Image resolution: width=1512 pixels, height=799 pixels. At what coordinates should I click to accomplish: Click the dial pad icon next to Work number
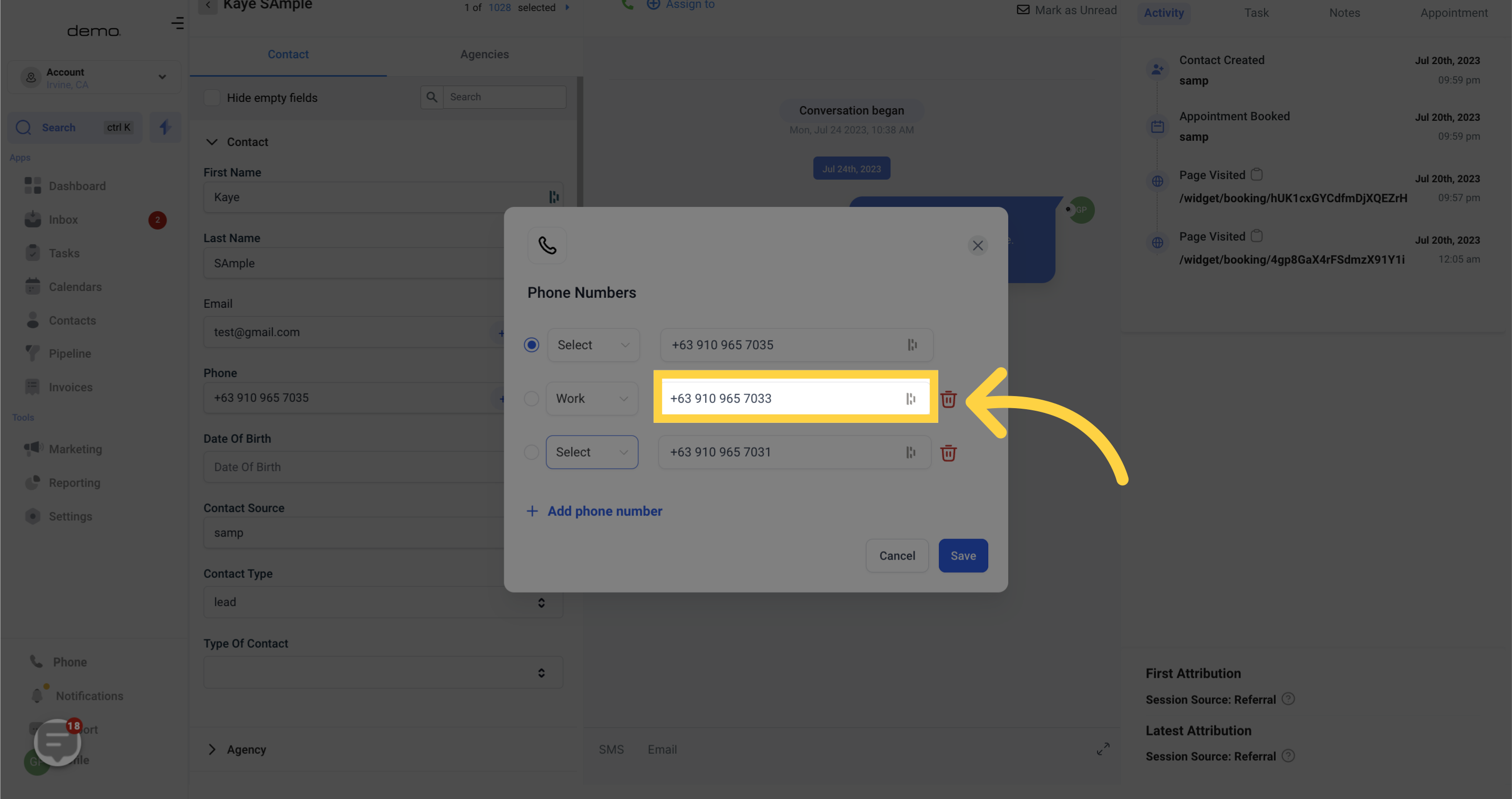coord(911,398)
